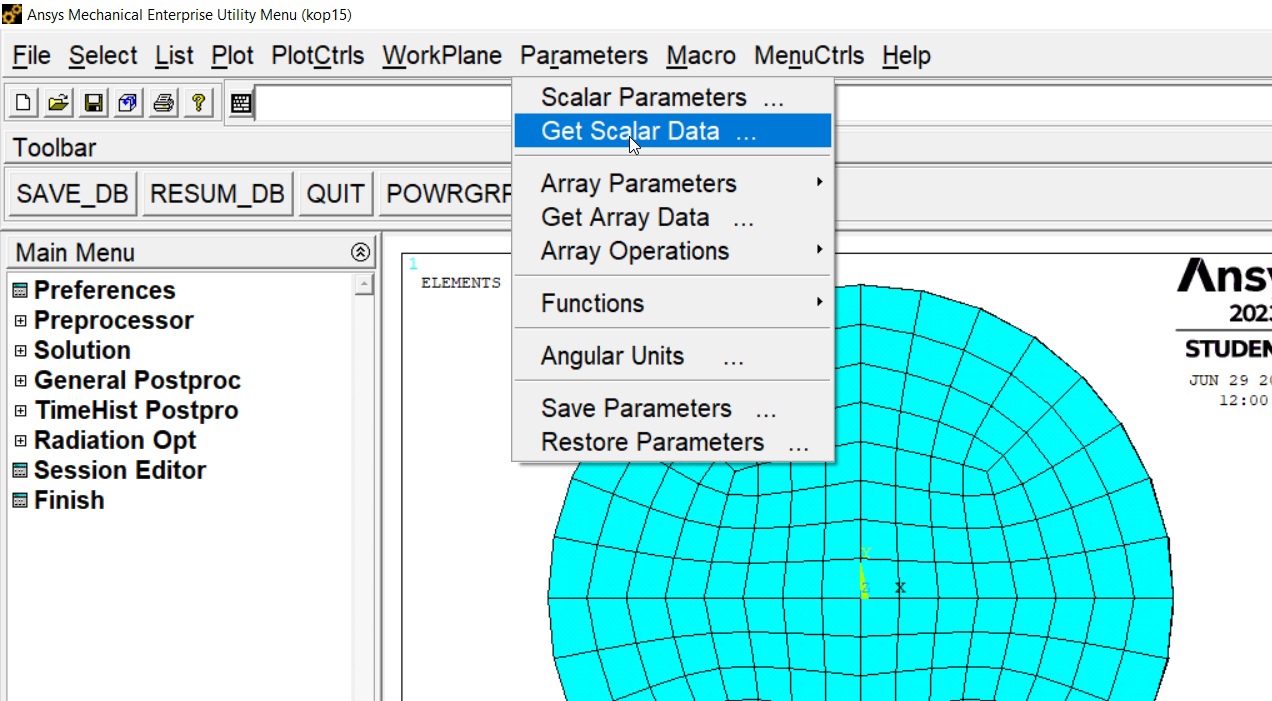Click the New Analysis toolbar icon
The height and width of the screenshot is (701, 1272).
pos(23,102)
